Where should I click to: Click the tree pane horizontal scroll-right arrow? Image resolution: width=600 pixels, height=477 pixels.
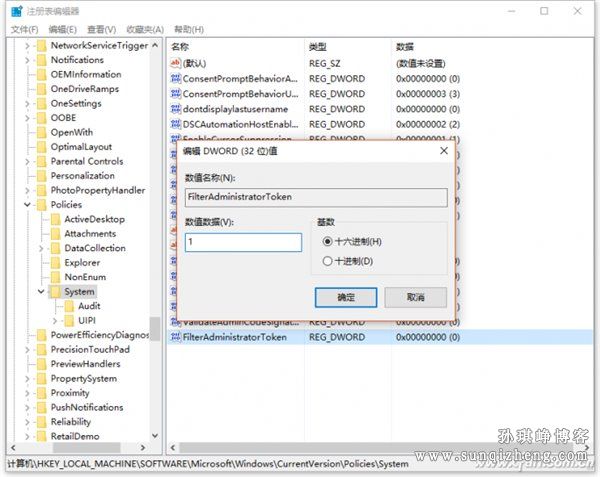click(x=143, y=447)
